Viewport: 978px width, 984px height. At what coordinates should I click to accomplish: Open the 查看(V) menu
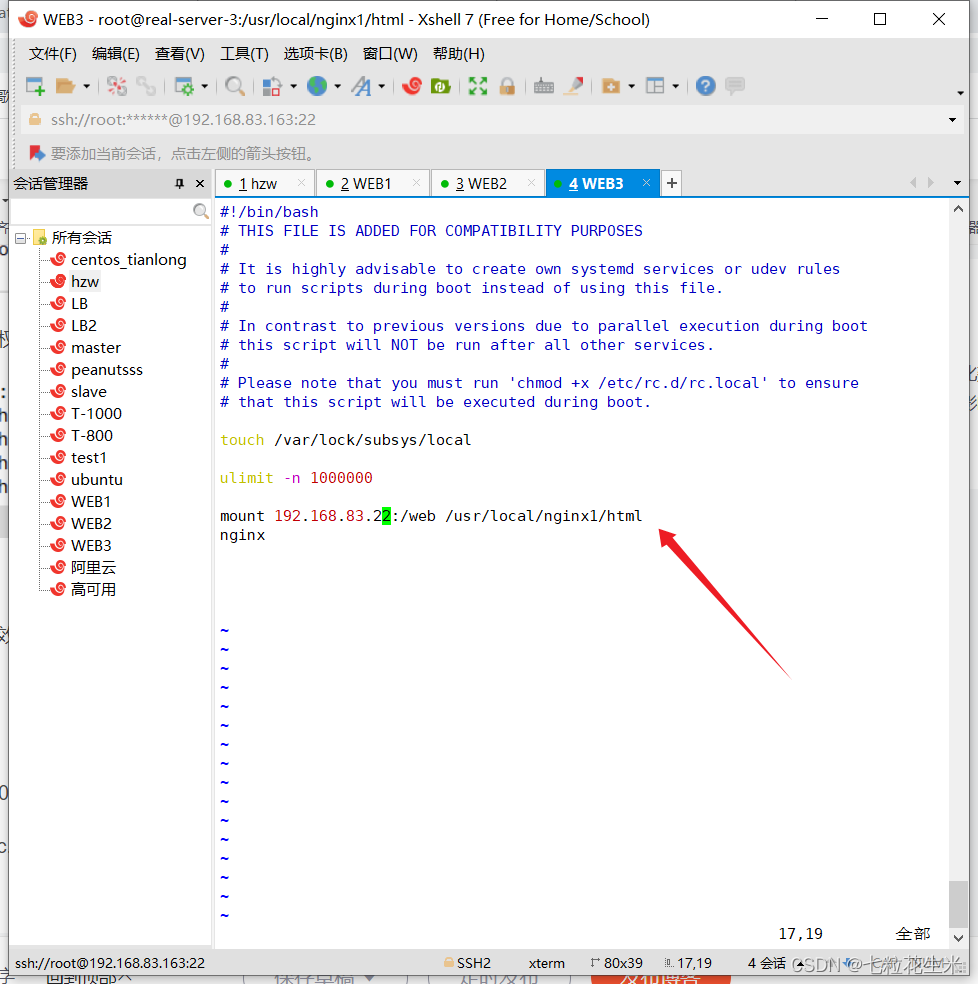tap(180, 54)
